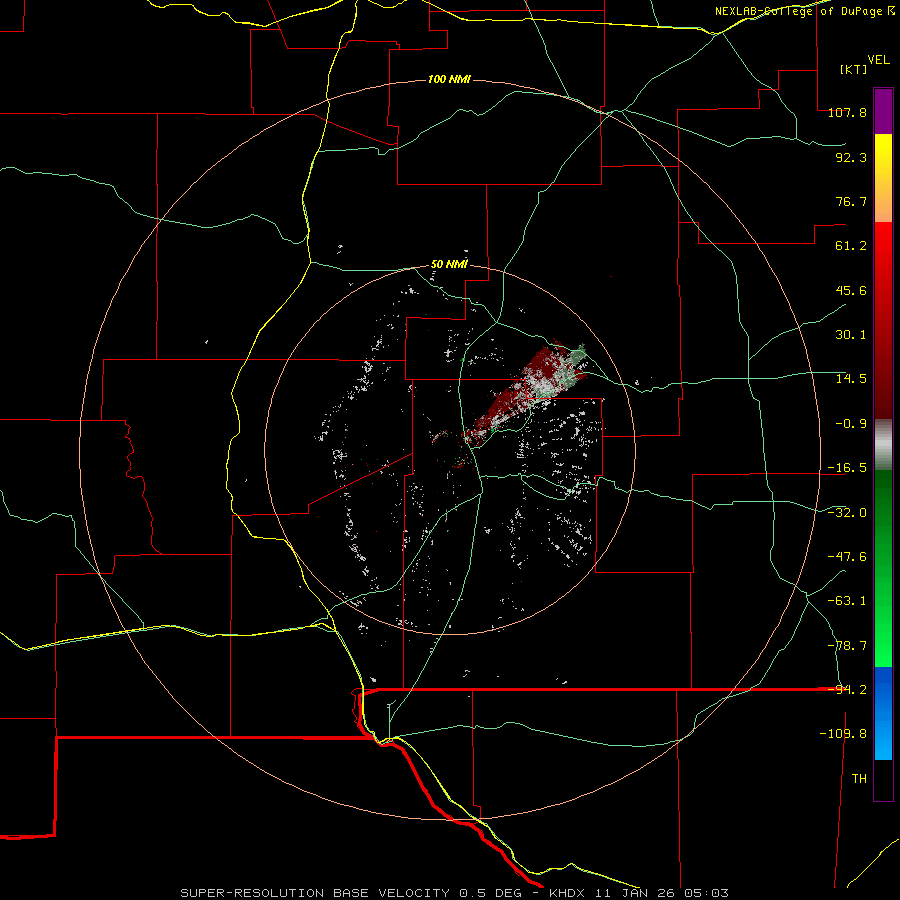Click the 'SUPER-RESOLUTION BASE VELOCITY' product title
900x900 pixels.
pos(315,893)
